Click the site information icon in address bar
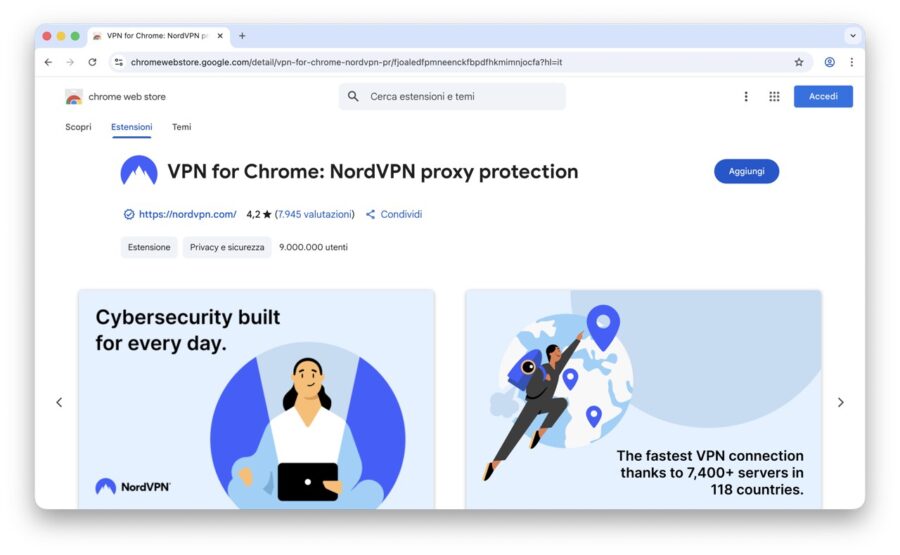Viewport: 900px width, 555px height. (x=118, y=62)
